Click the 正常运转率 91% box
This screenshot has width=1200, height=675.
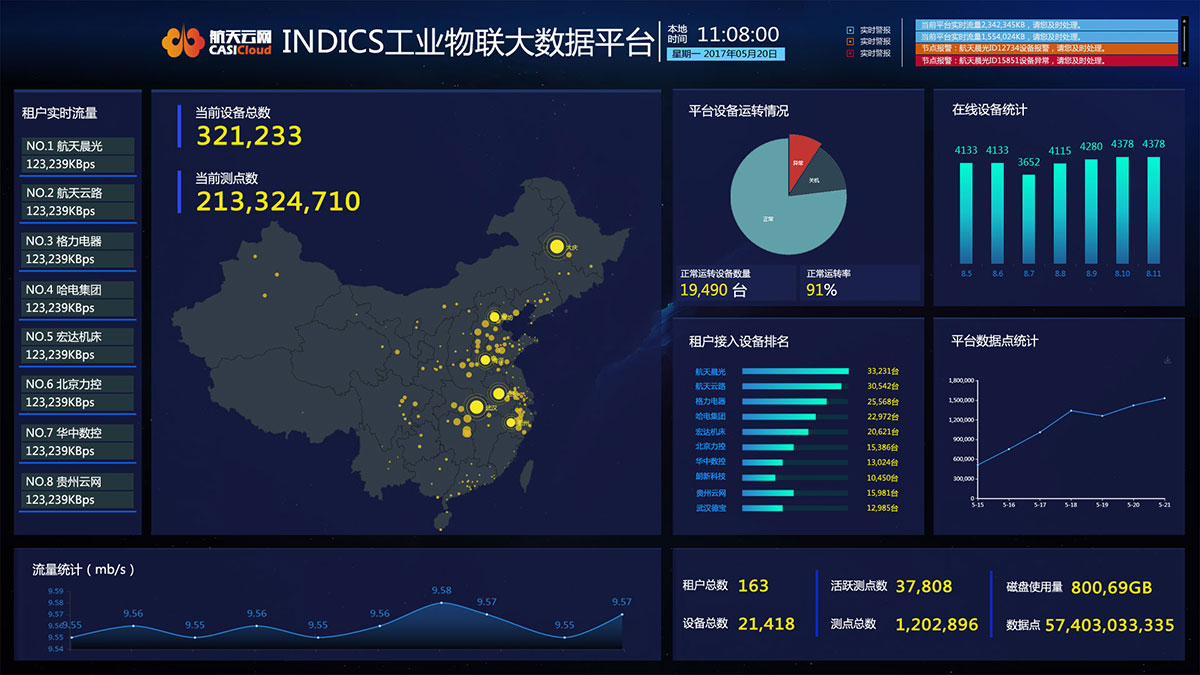[x=860, y=283]
